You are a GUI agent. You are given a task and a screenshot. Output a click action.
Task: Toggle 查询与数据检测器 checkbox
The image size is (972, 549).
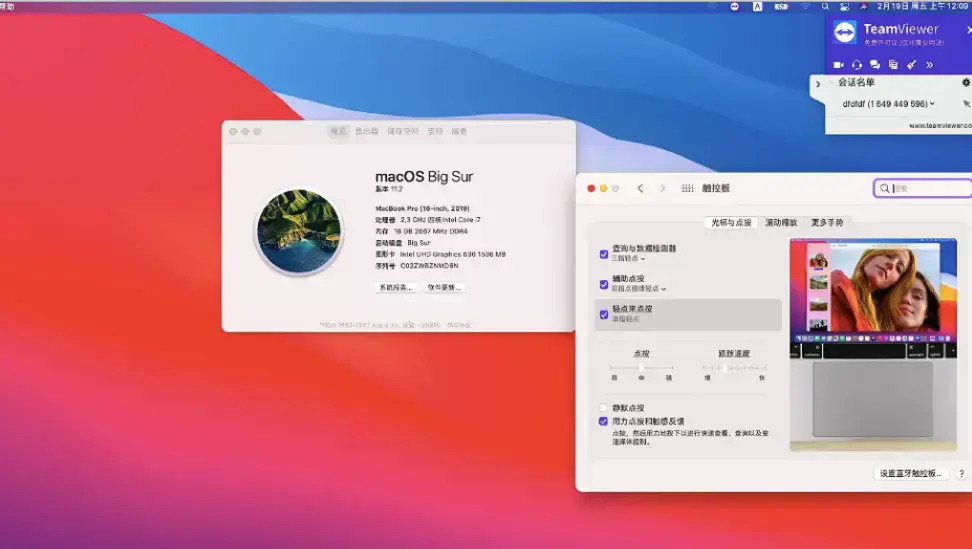pos(604,254)
